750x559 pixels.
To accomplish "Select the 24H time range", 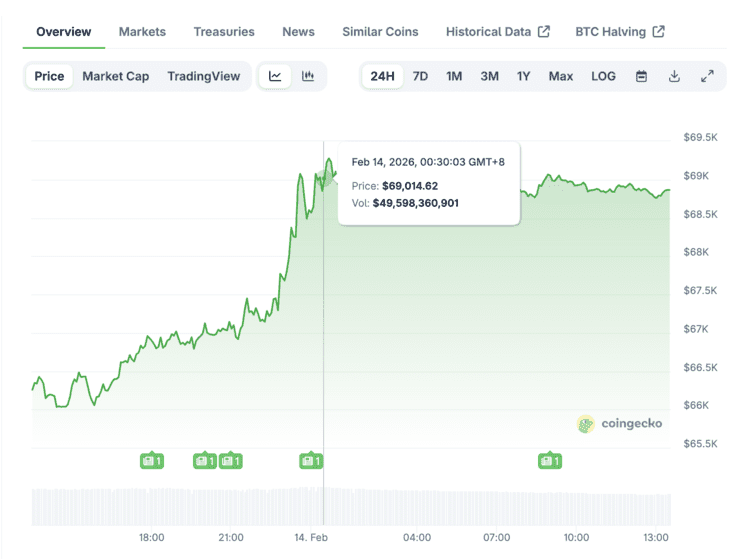I will [382, 76].
